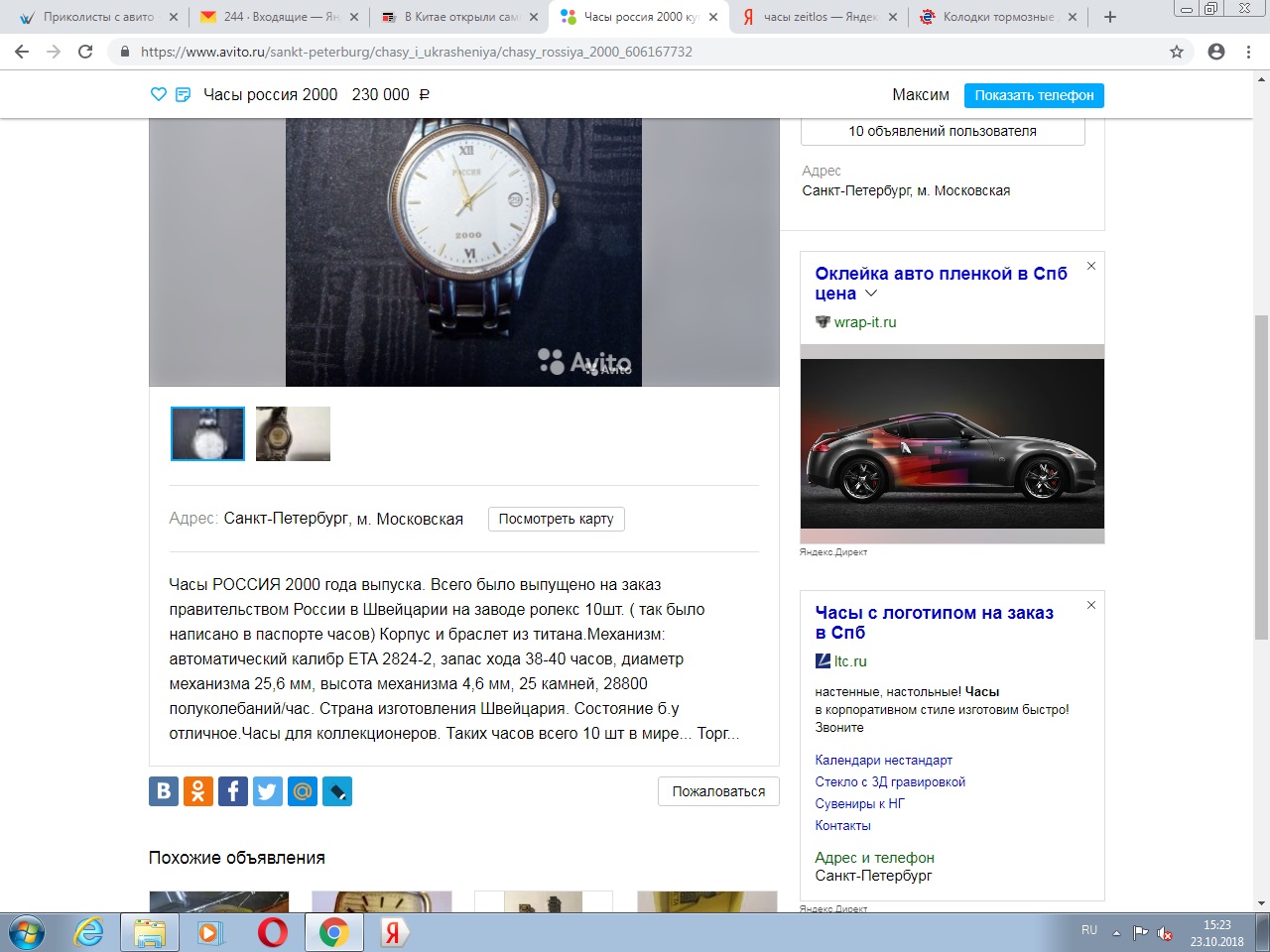Reload the page in Chrome
Screen dimensions: 1270x952
click(x=85, y=52)
